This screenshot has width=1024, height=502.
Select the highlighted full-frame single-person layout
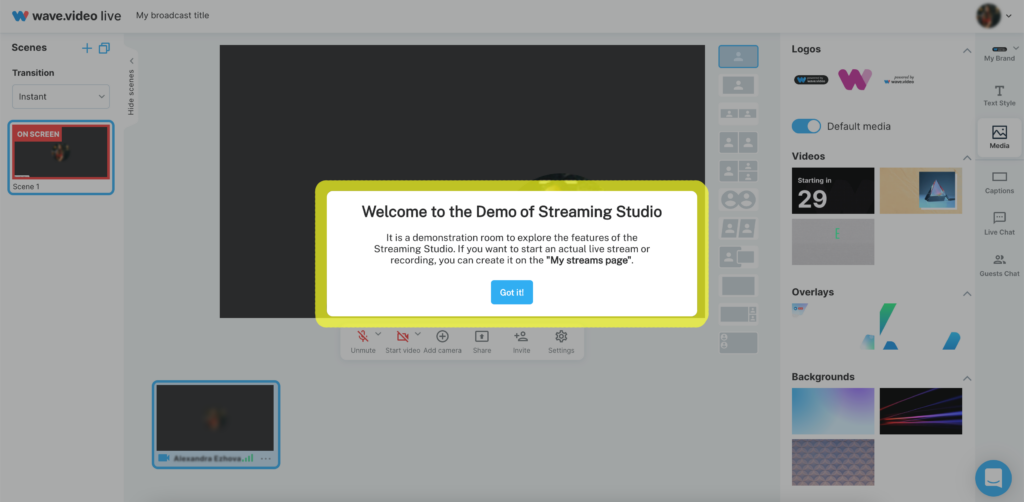click(739, 57)
